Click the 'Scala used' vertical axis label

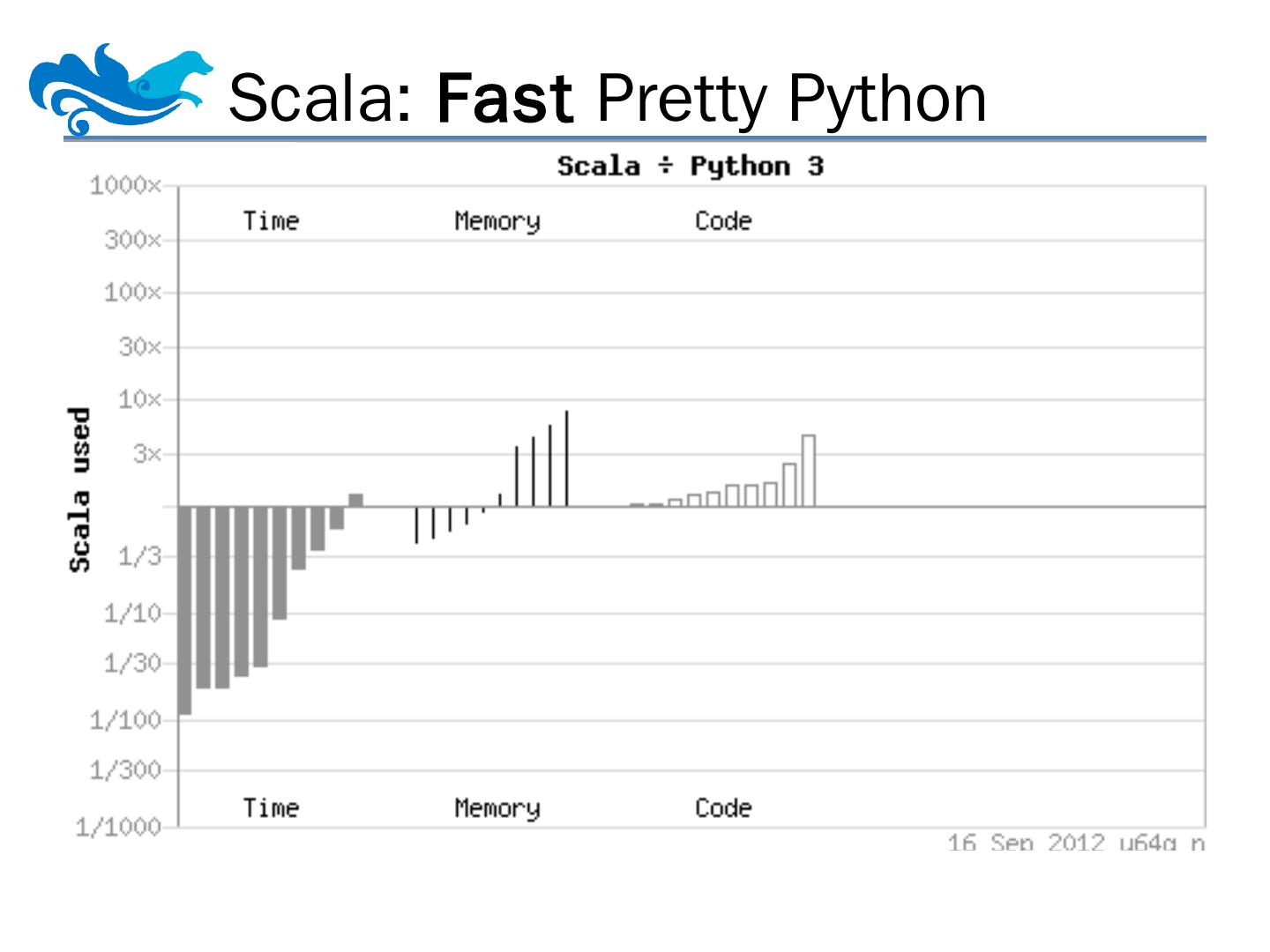click(x=79, y=489)
